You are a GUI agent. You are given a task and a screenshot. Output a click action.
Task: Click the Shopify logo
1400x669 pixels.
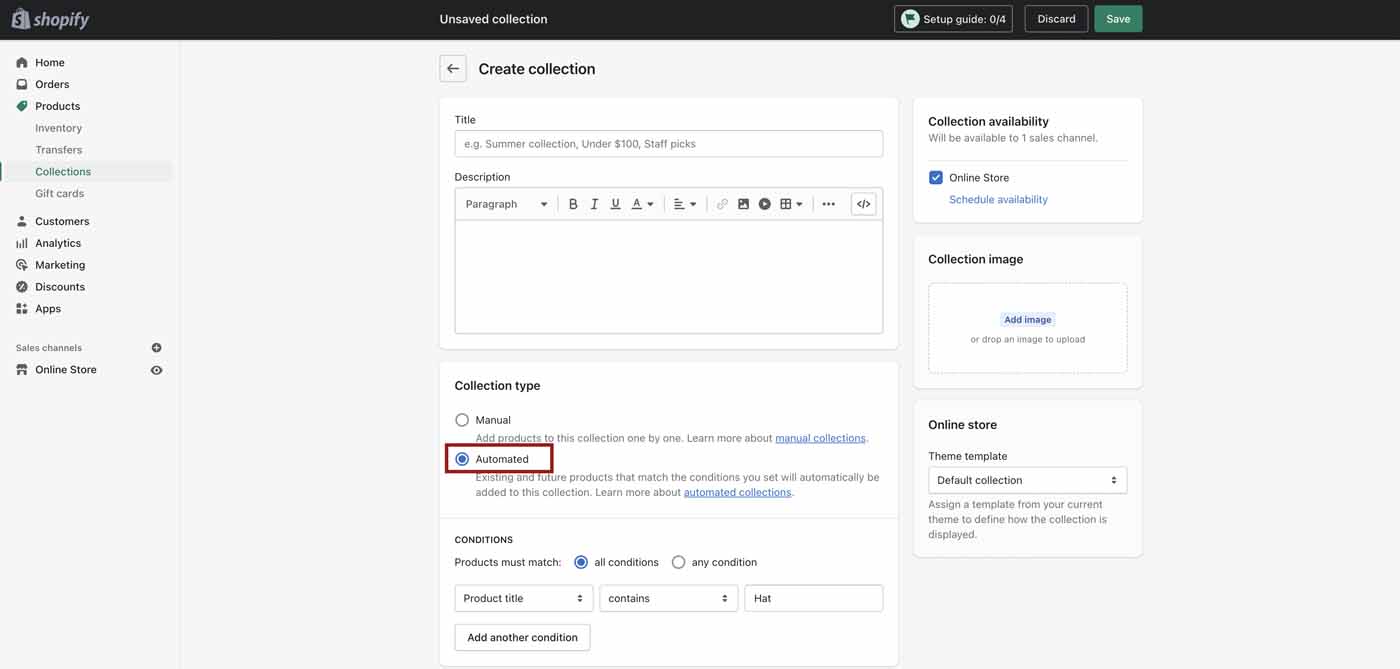(50, 19)
